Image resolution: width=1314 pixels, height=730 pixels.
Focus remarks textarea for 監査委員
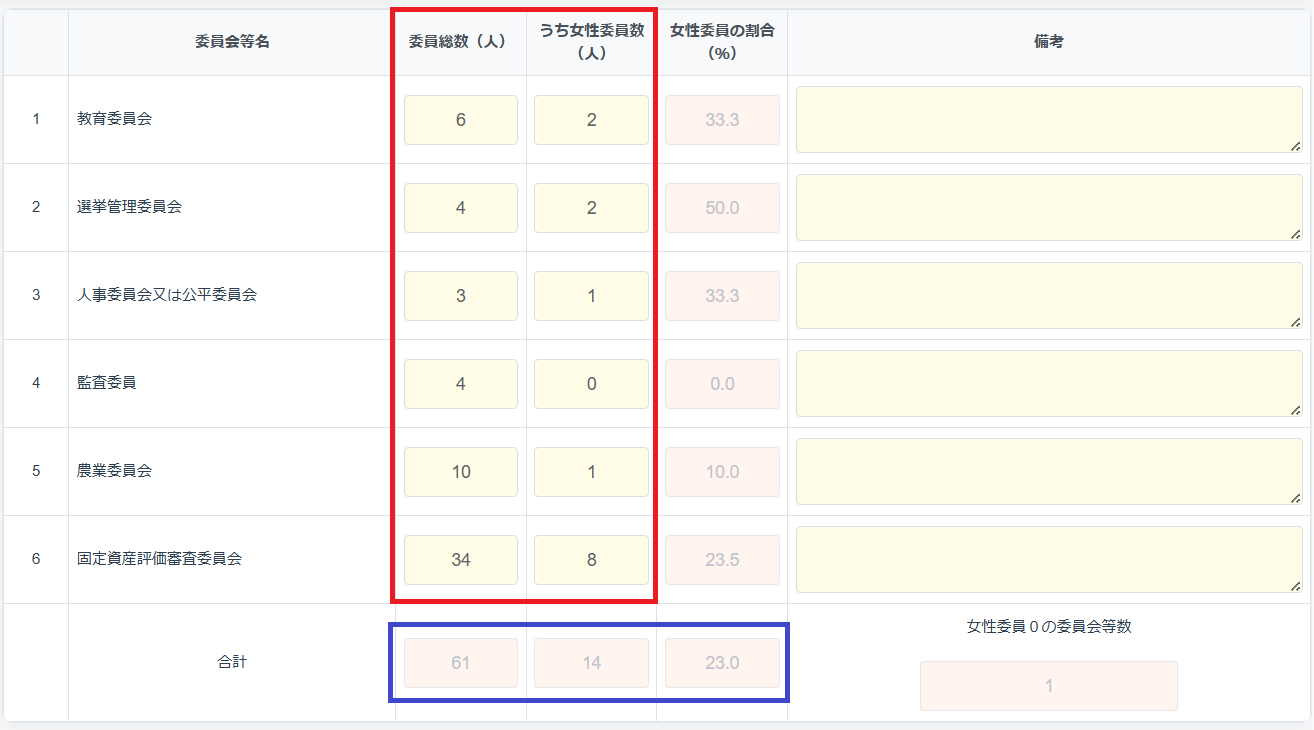tap(1049, 384)
